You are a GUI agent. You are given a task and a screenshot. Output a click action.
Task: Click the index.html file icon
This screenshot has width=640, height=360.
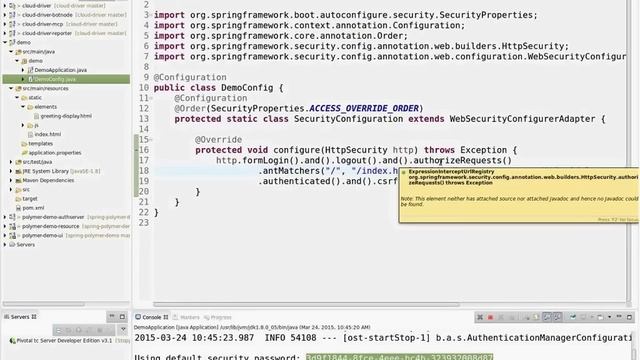coord(30,134)
